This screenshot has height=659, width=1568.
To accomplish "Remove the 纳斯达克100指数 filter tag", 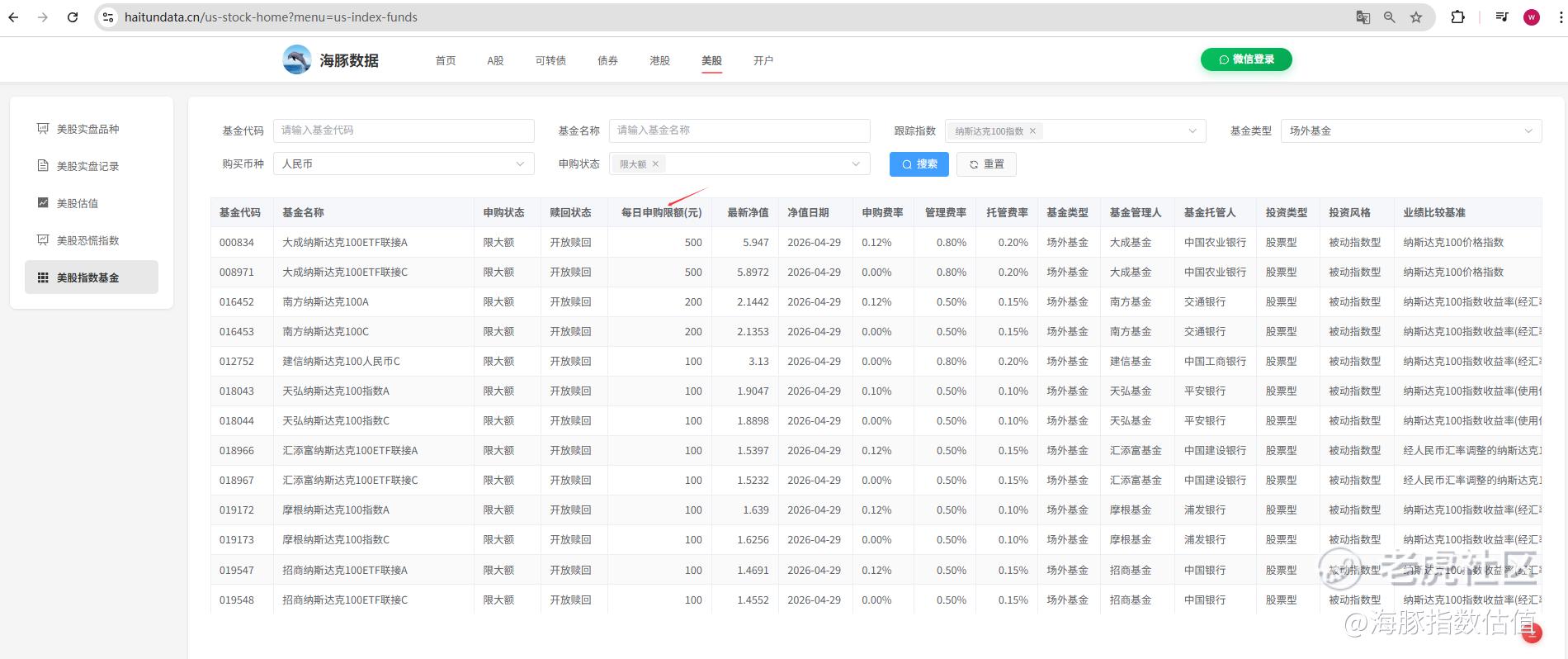I will 1032,130.
